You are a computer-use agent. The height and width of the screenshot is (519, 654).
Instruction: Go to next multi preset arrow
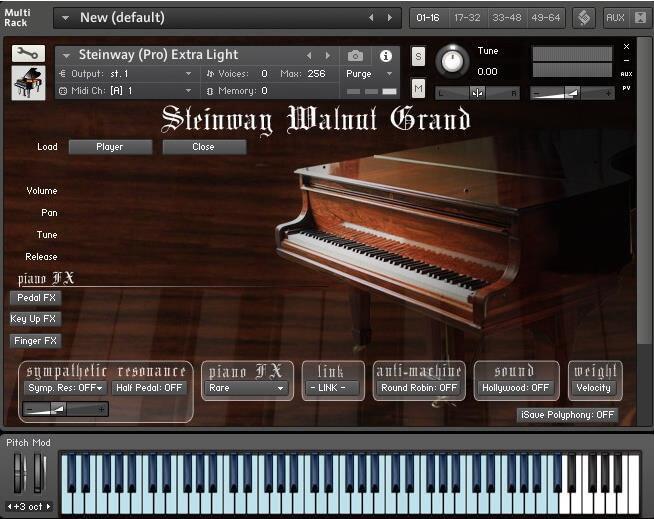click(x=390, y=18)
